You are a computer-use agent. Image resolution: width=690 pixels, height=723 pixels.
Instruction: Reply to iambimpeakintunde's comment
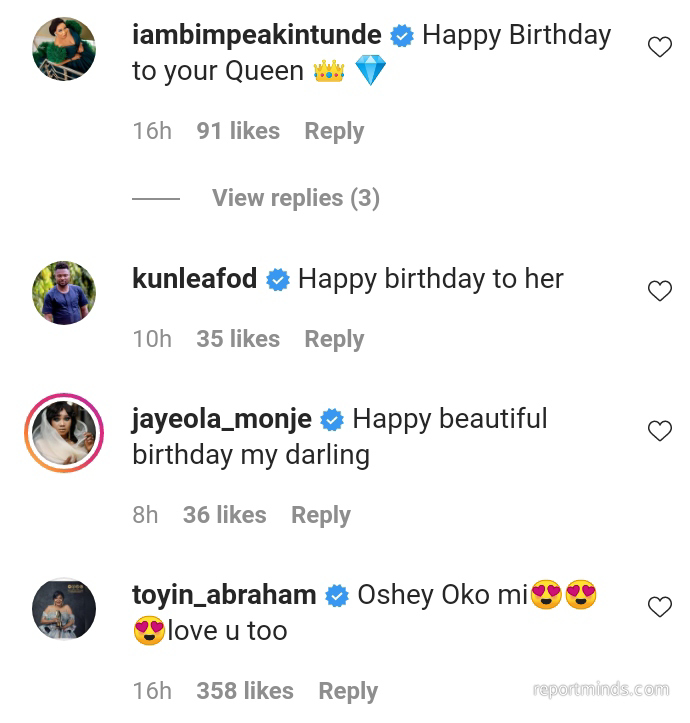[x=334, y=131]
